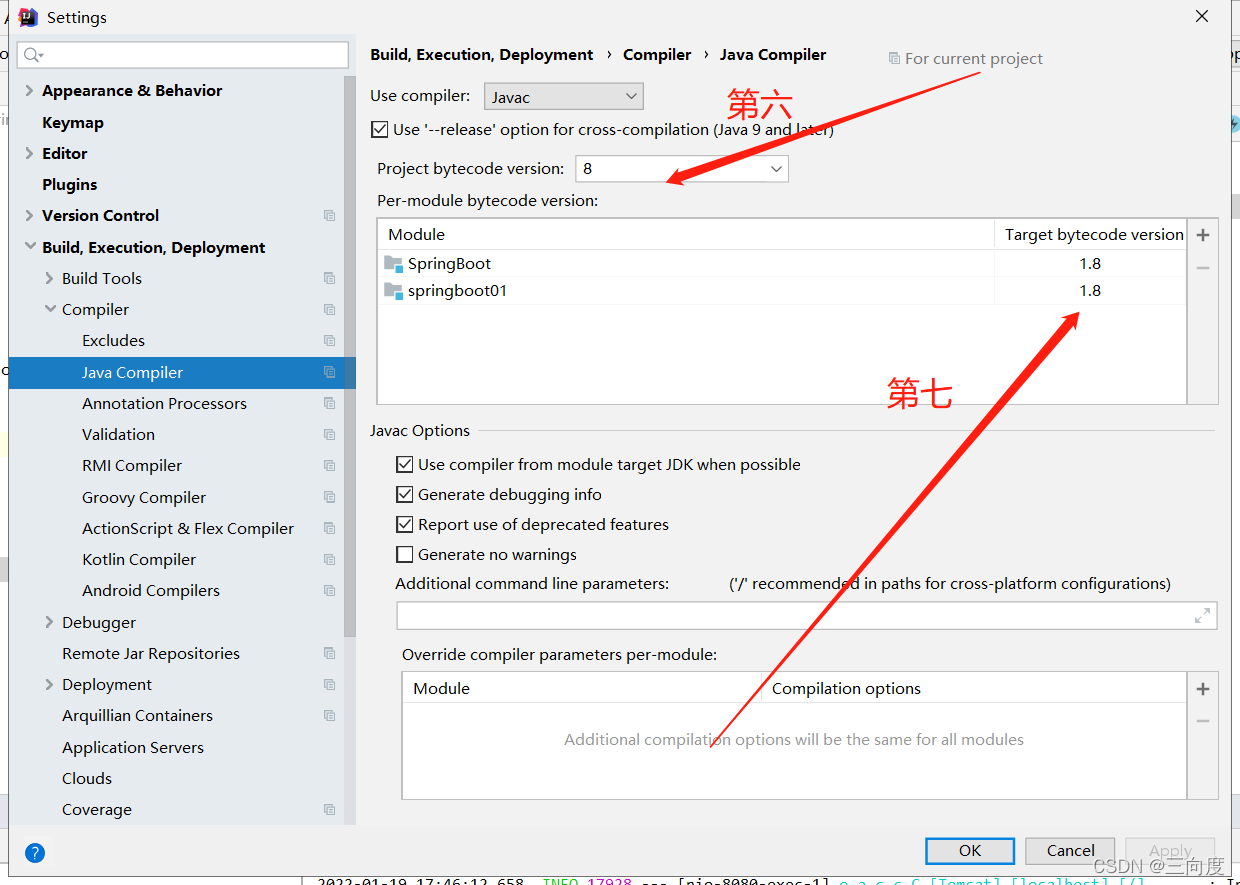Image resolution: width=1240 pixels, height=885 pixels.
Task: Expand the Debugger node
Action: (x=49, y=622)
